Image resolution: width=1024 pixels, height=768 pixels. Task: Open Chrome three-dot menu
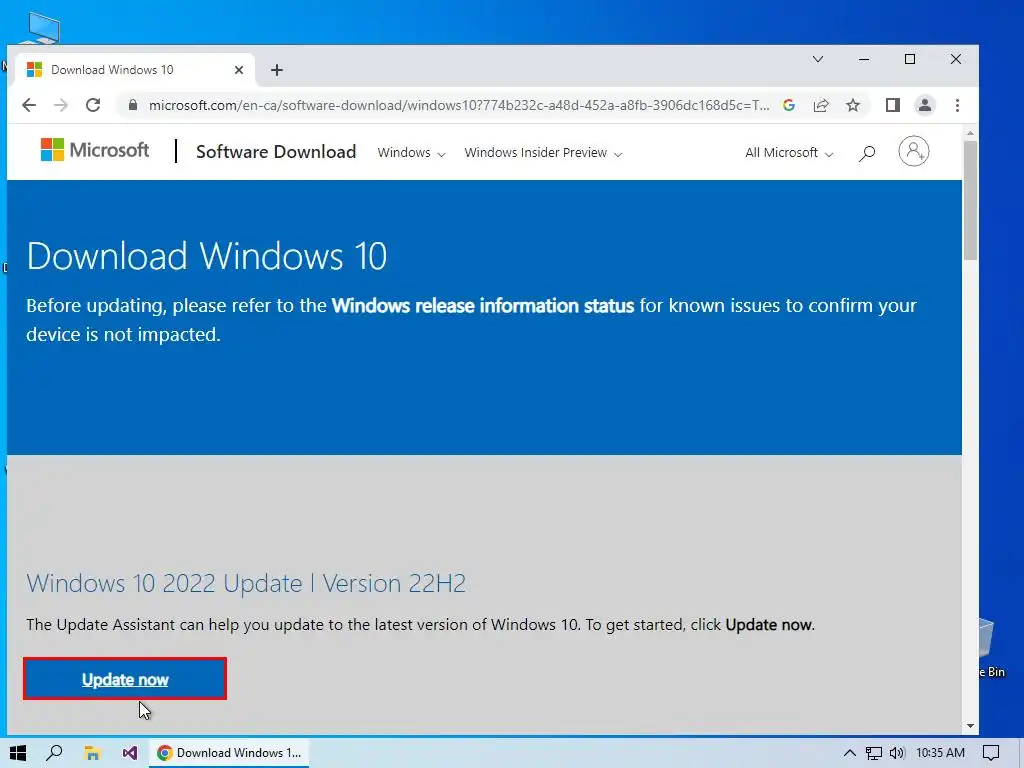click(957, 105)
